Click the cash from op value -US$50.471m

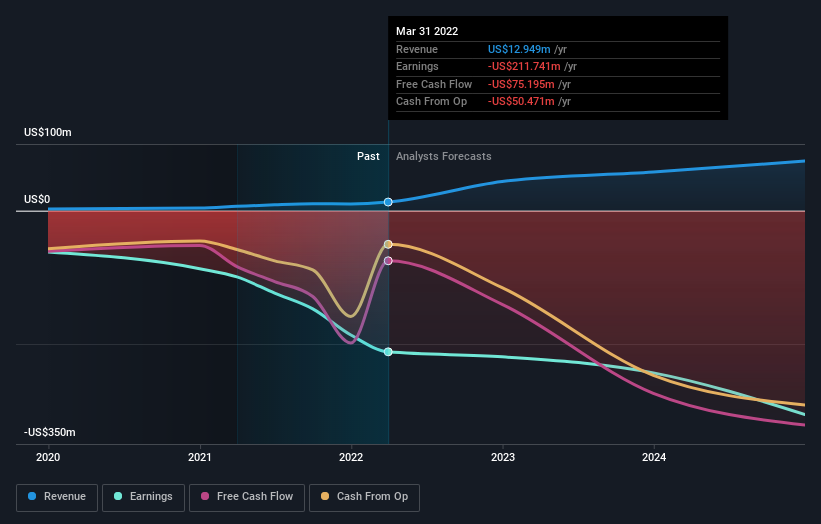[x=521, y=102]
